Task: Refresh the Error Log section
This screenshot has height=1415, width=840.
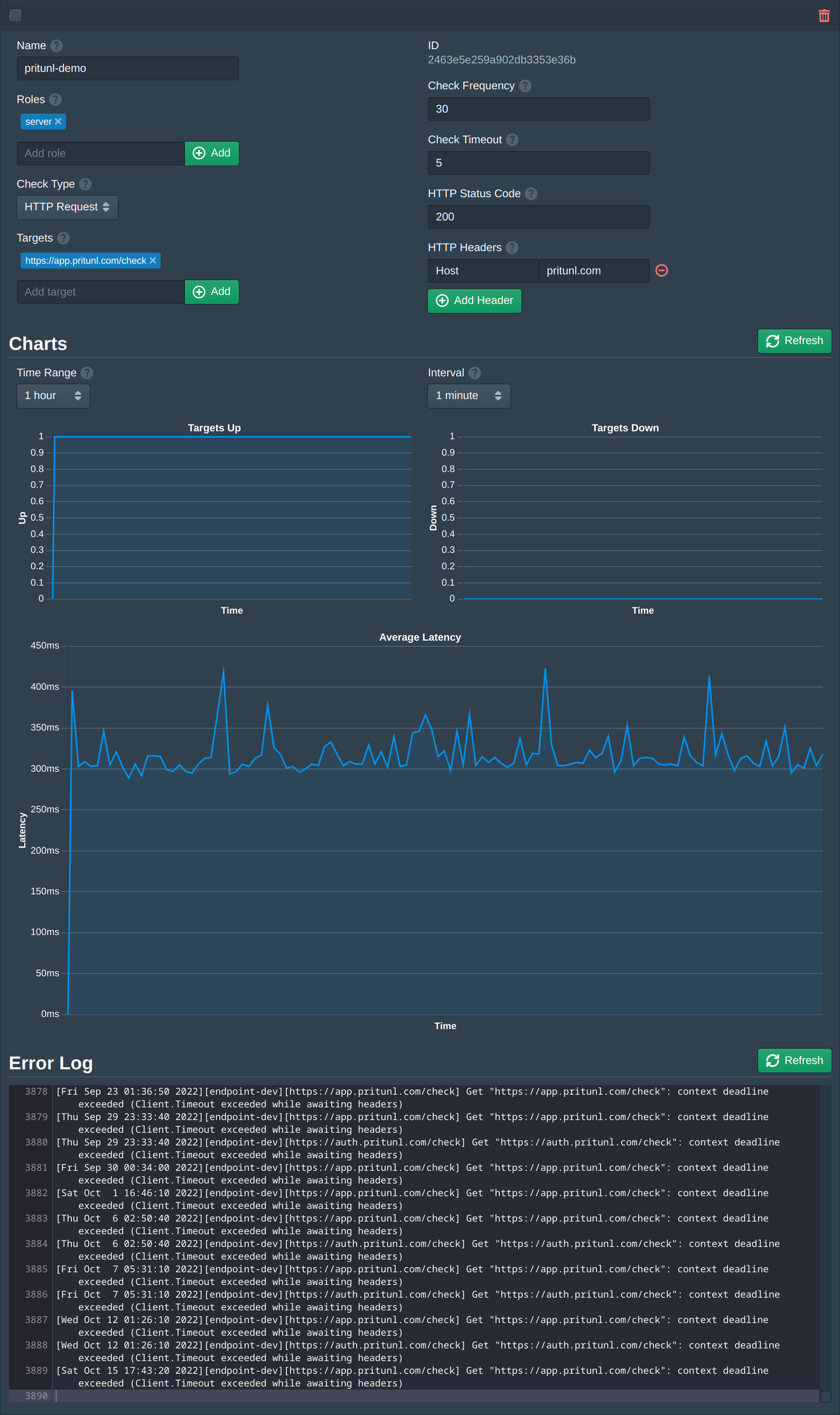Action: point(794,1060)
